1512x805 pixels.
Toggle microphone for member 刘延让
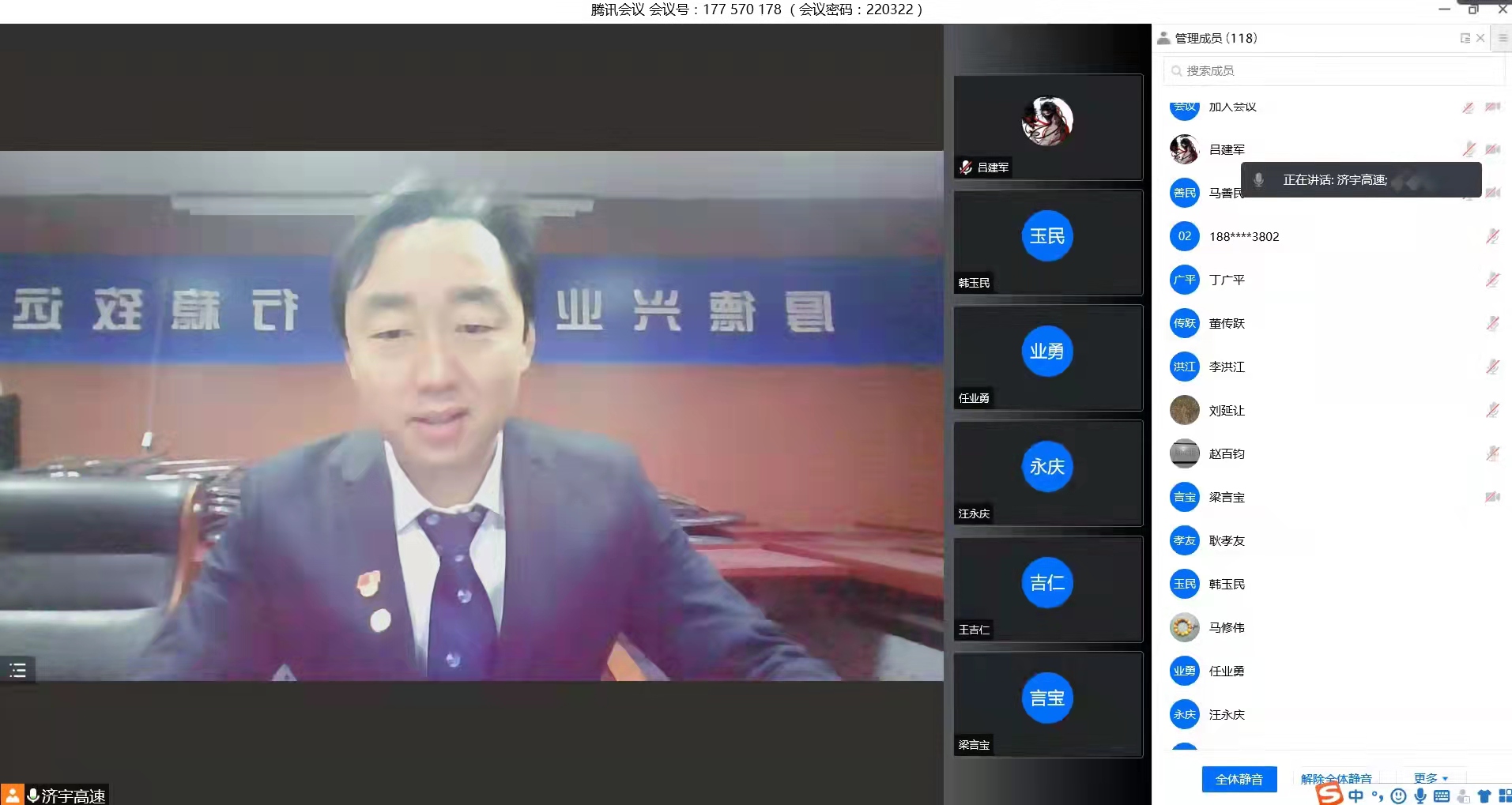[x=1492, y=410]
